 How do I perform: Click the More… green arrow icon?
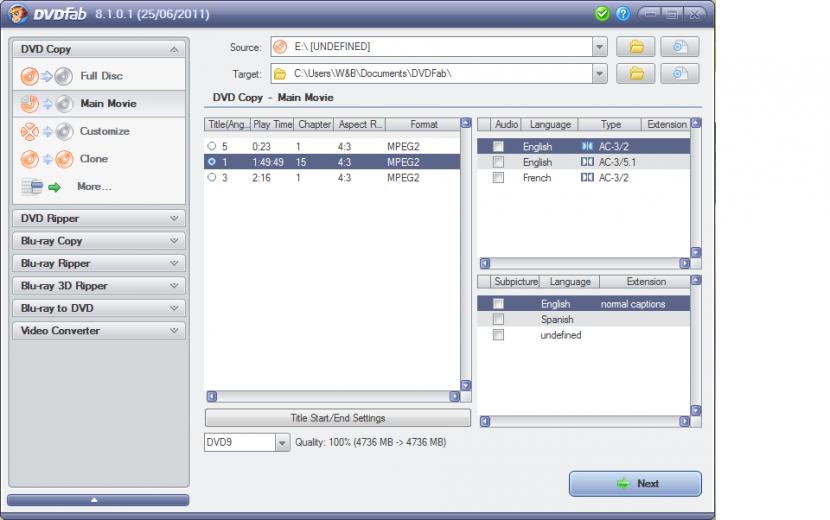(55, 187)
